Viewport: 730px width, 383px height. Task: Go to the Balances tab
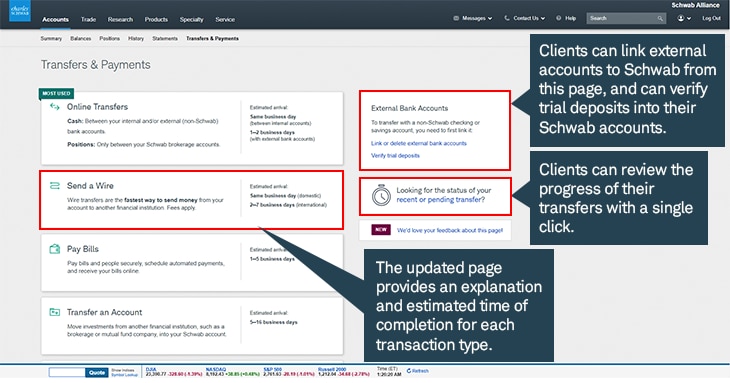[x=81, y=39]
